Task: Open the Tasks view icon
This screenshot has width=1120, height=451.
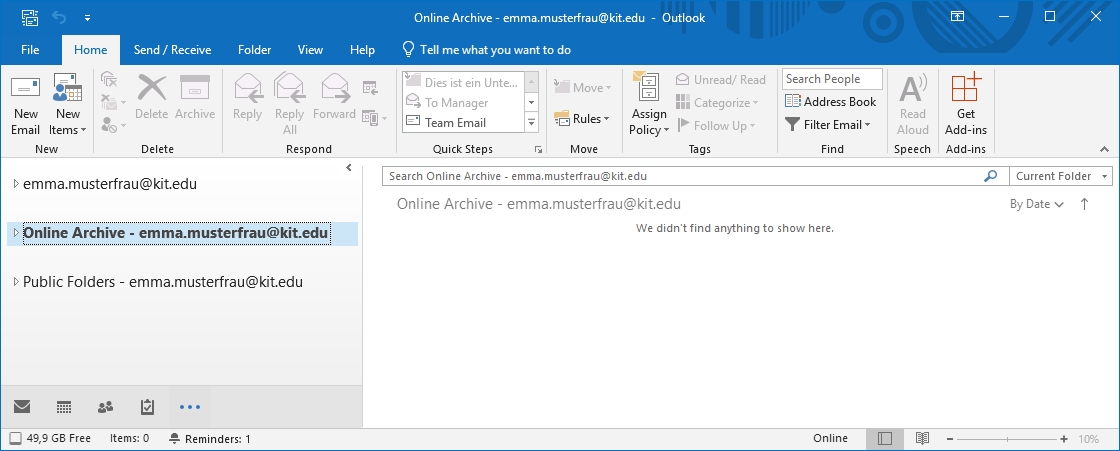Action: click(147, 407)
